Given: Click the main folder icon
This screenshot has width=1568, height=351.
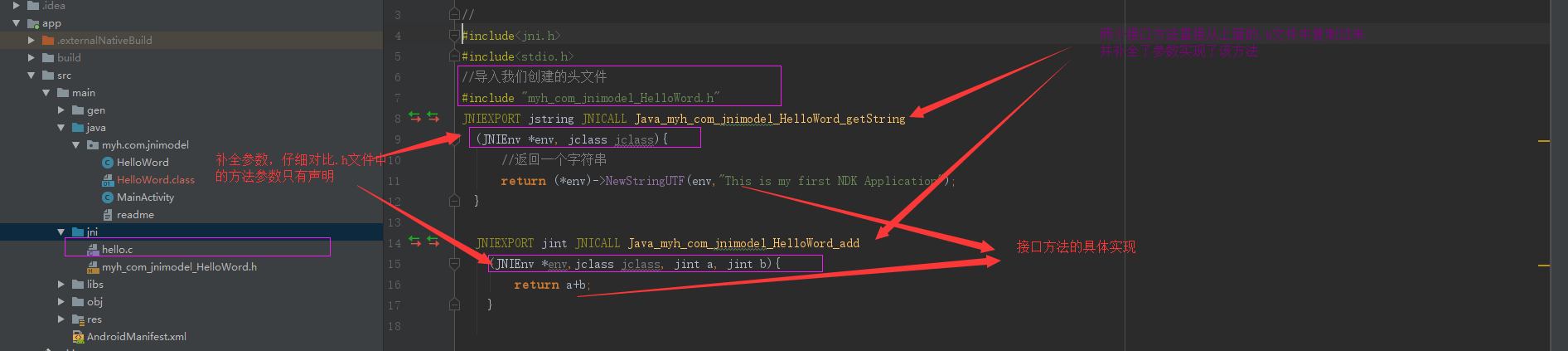Looking at the screenshot, I should pos(63,93).
